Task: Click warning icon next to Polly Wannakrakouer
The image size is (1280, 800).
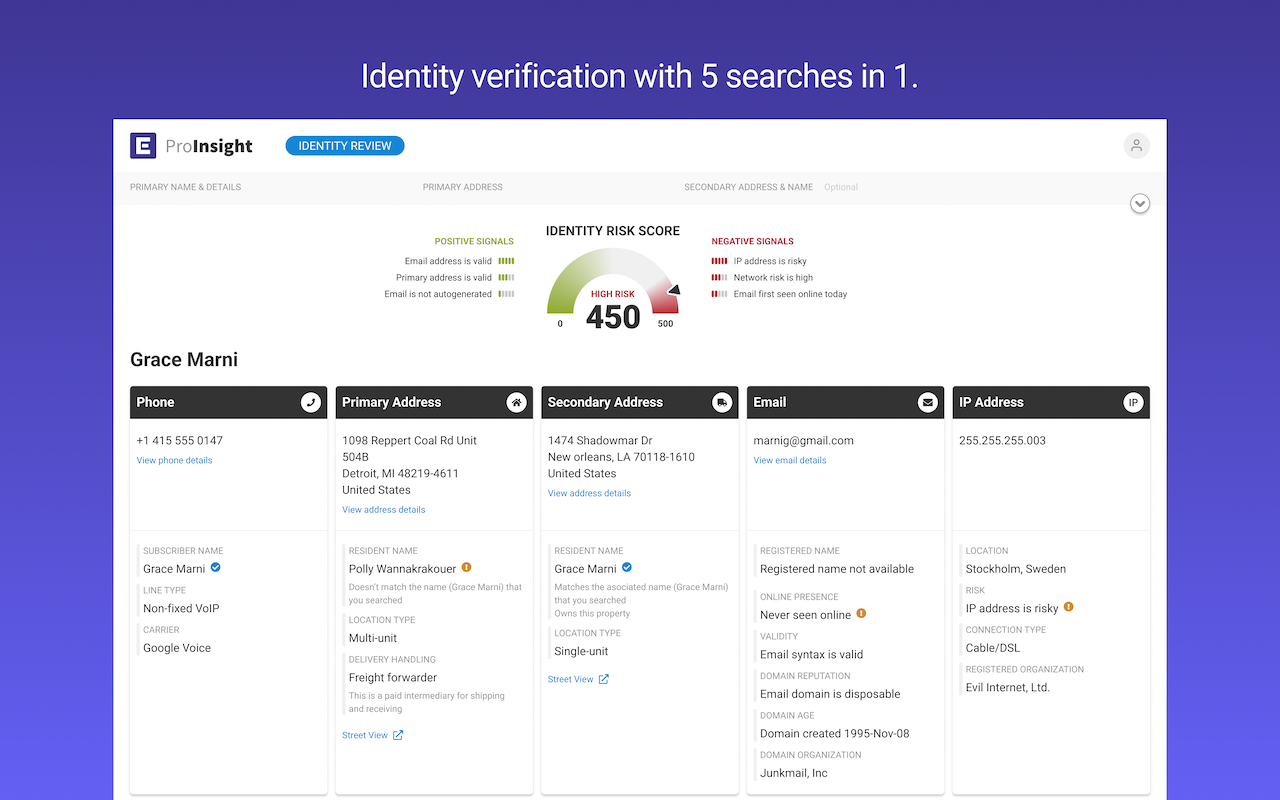Action: click(466, 568)
